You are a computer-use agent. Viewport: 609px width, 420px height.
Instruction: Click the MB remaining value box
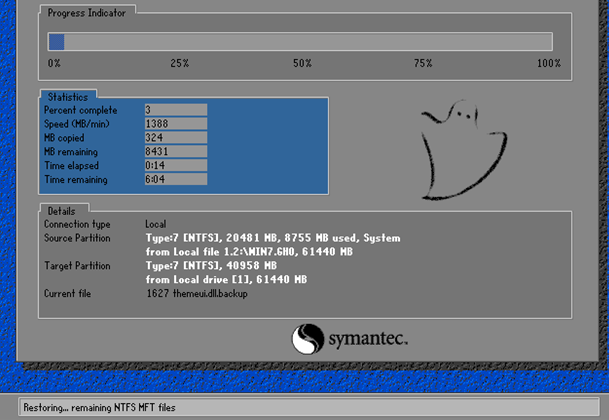[175, 152]
